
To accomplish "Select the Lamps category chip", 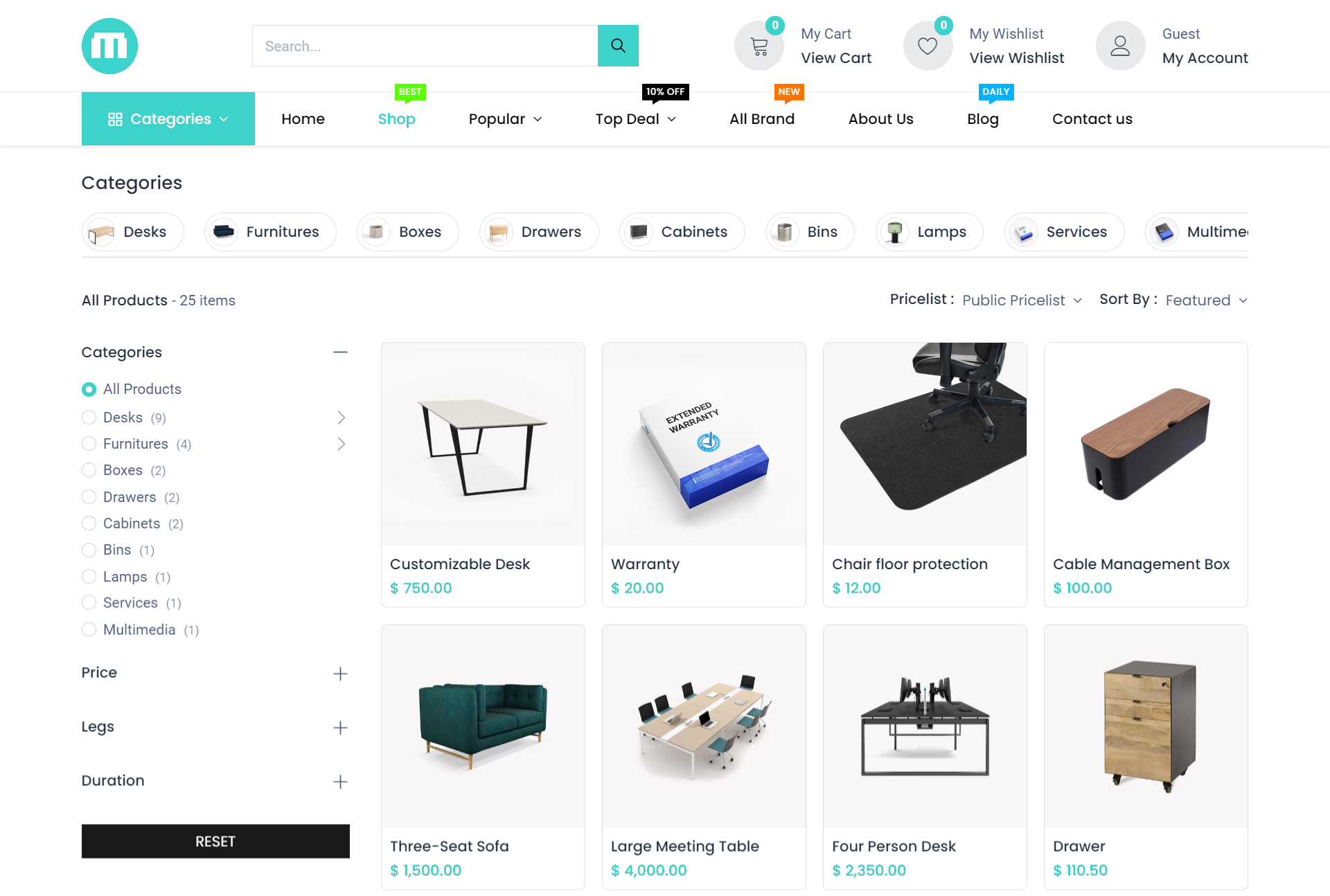I will (x=929, y=232).
